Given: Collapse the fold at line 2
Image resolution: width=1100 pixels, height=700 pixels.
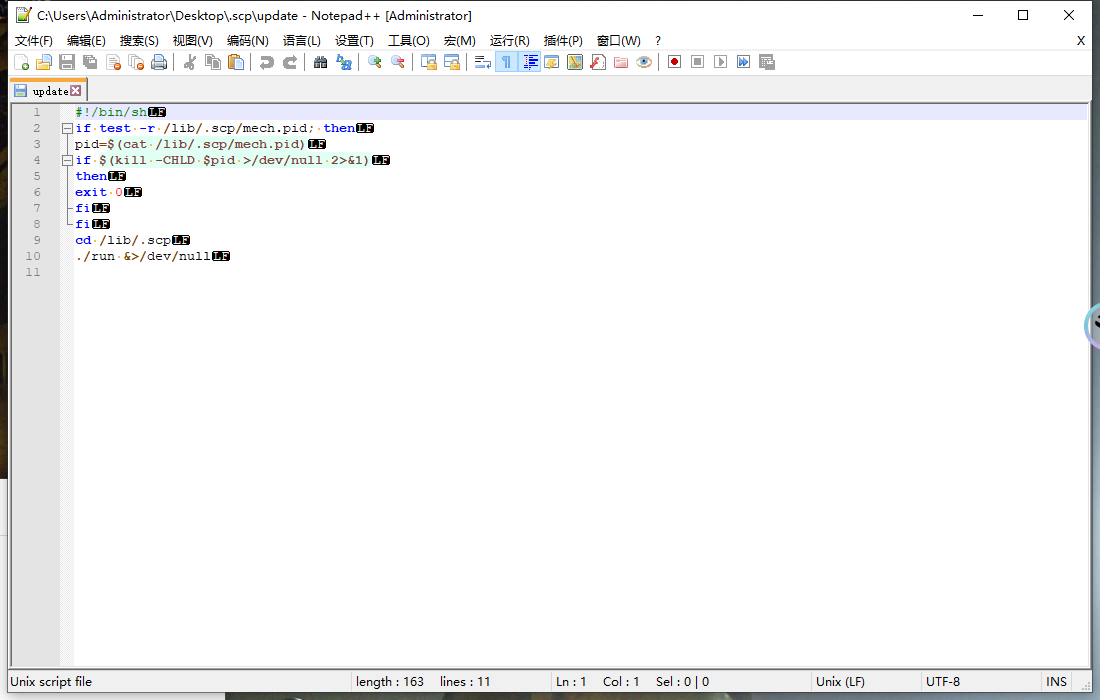Looking at the screenshot, I should point(67,128).
